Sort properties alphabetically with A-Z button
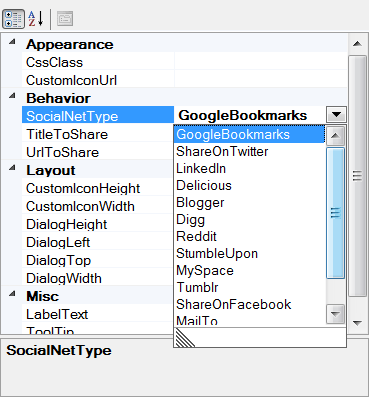Viewport: 369px width, 397px height. pos(36,19)
